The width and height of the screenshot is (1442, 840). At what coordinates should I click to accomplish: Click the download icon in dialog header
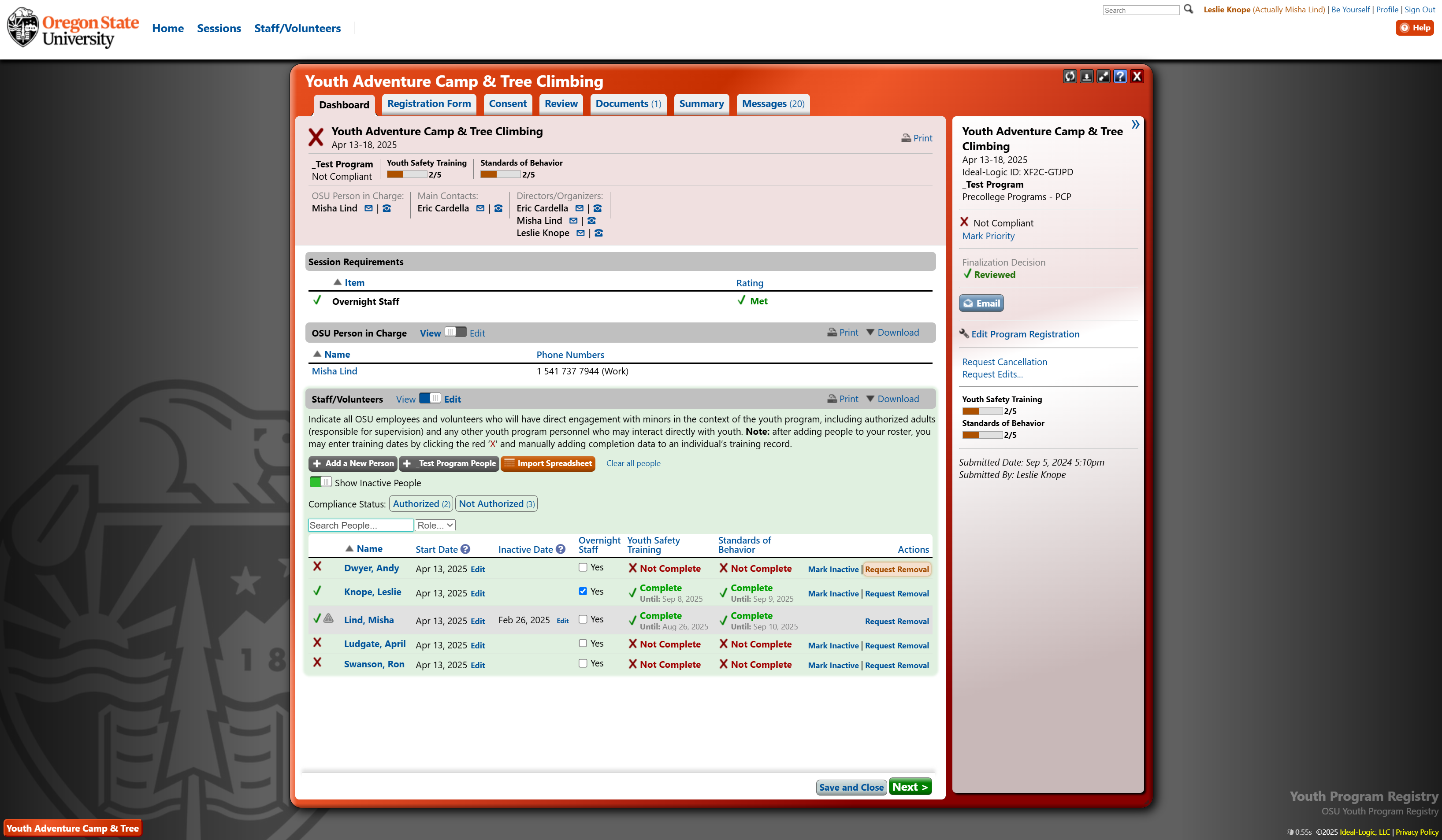click(x=1087, y=77)
